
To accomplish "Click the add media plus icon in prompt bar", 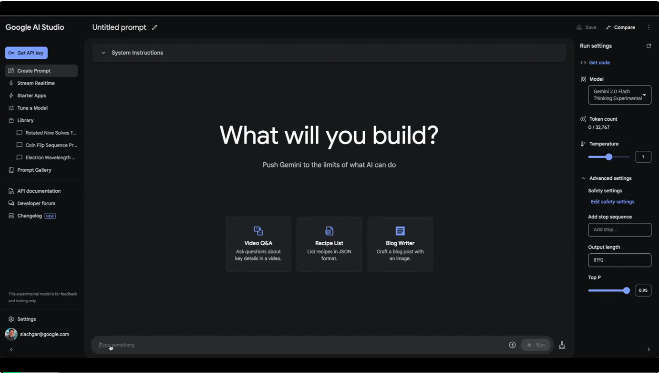I will click(512, 345).
